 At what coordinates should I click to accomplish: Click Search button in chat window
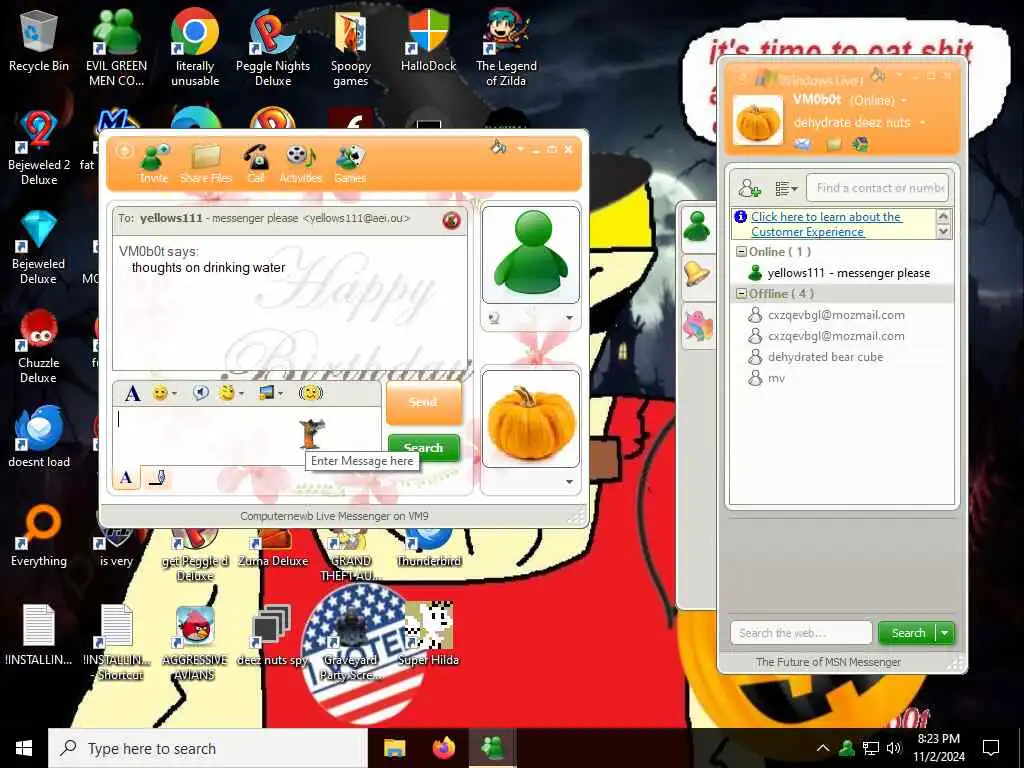pos(423,447)
